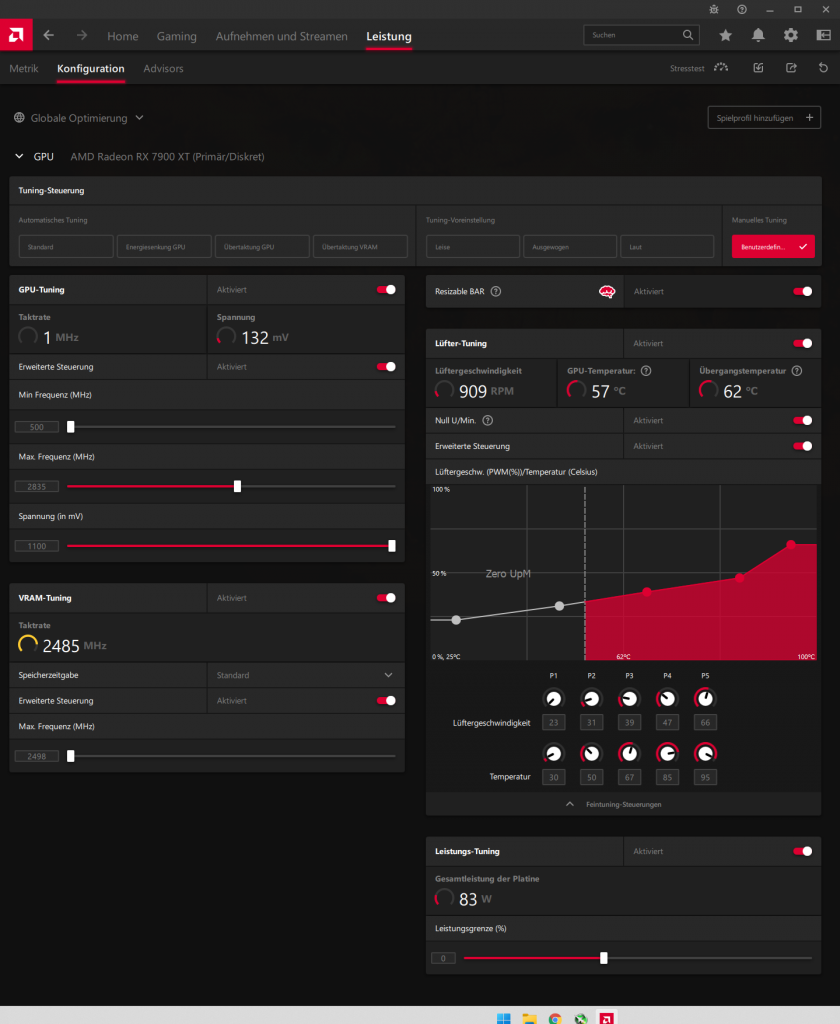Reset tuning with the undo arrow icon
The width and height of the screenshot is (840, 1024).
coord(823,68)
